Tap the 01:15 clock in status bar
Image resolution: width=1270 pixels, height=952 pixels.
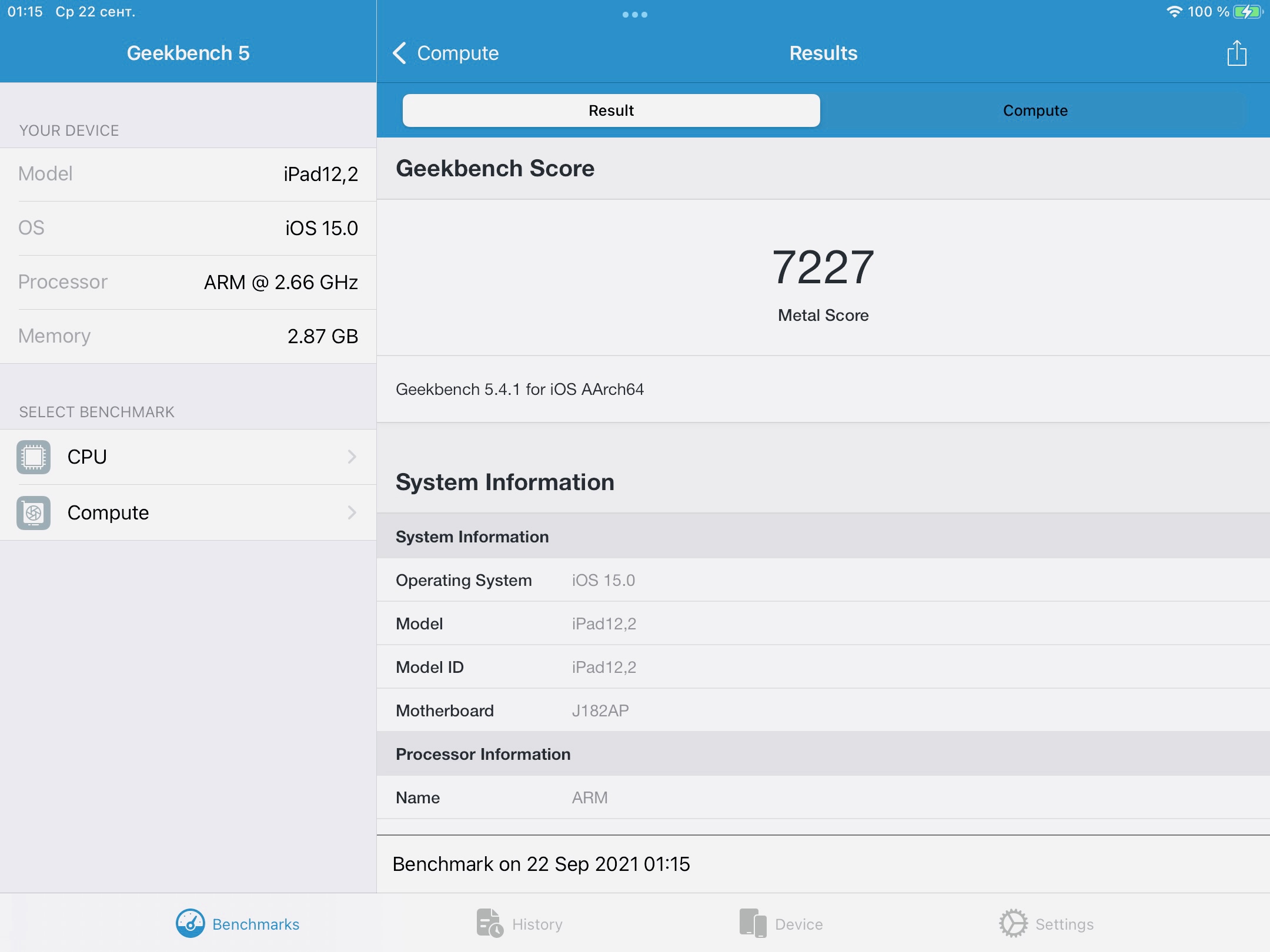[x=25, y=12]
